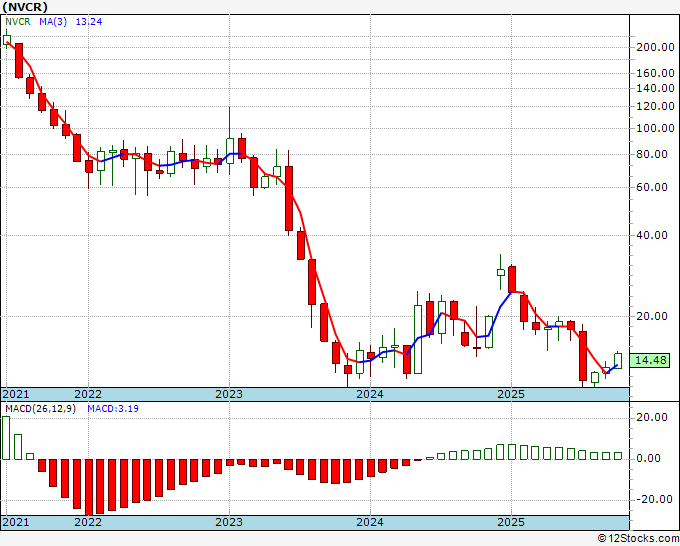
Task: Click the deepest red MACD bar at 2022
Action: tap(89, 487)
